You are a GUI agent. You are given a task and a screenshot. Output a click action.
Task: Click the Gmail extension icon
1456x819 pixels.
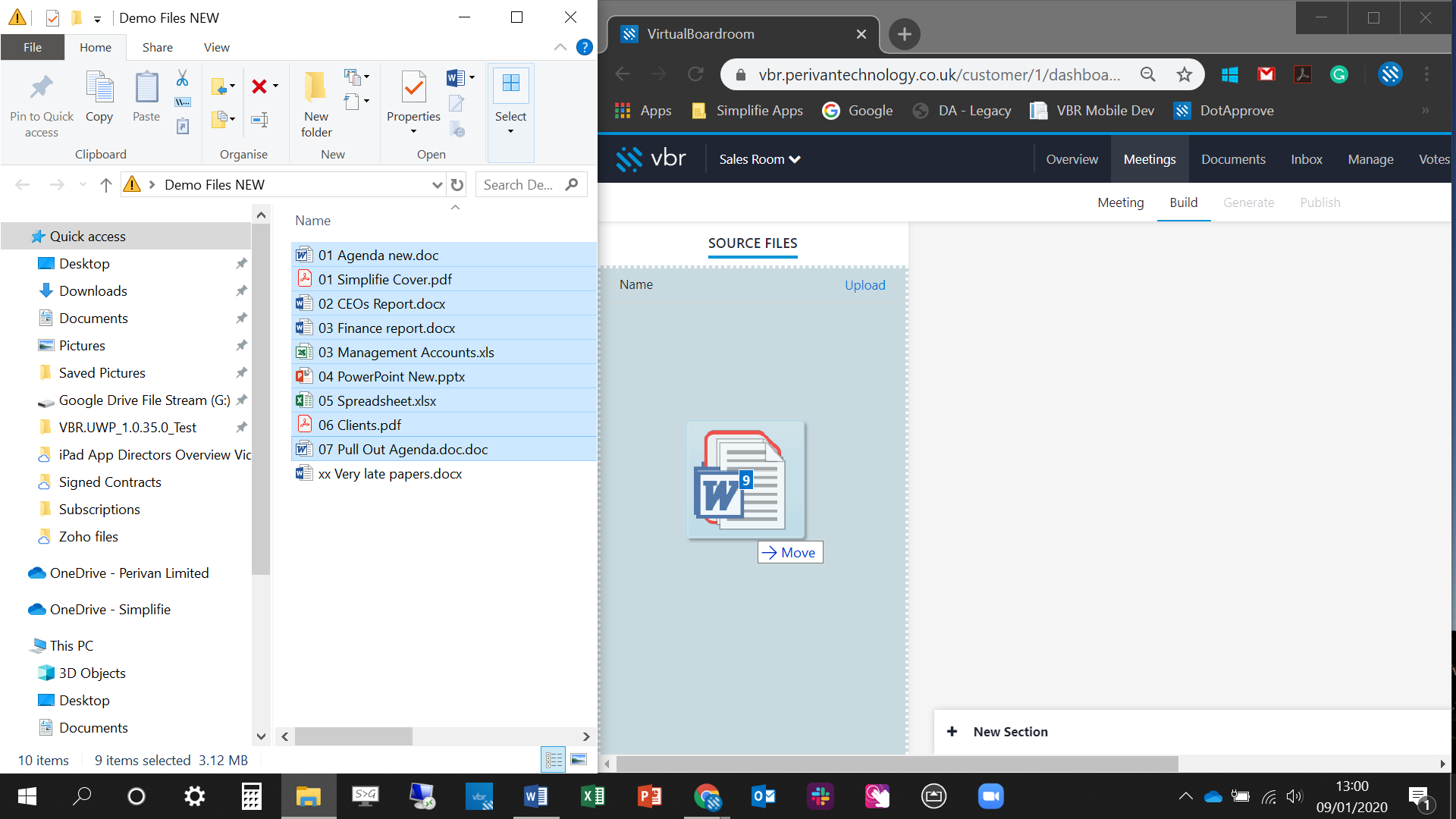tap(1266, 74)
